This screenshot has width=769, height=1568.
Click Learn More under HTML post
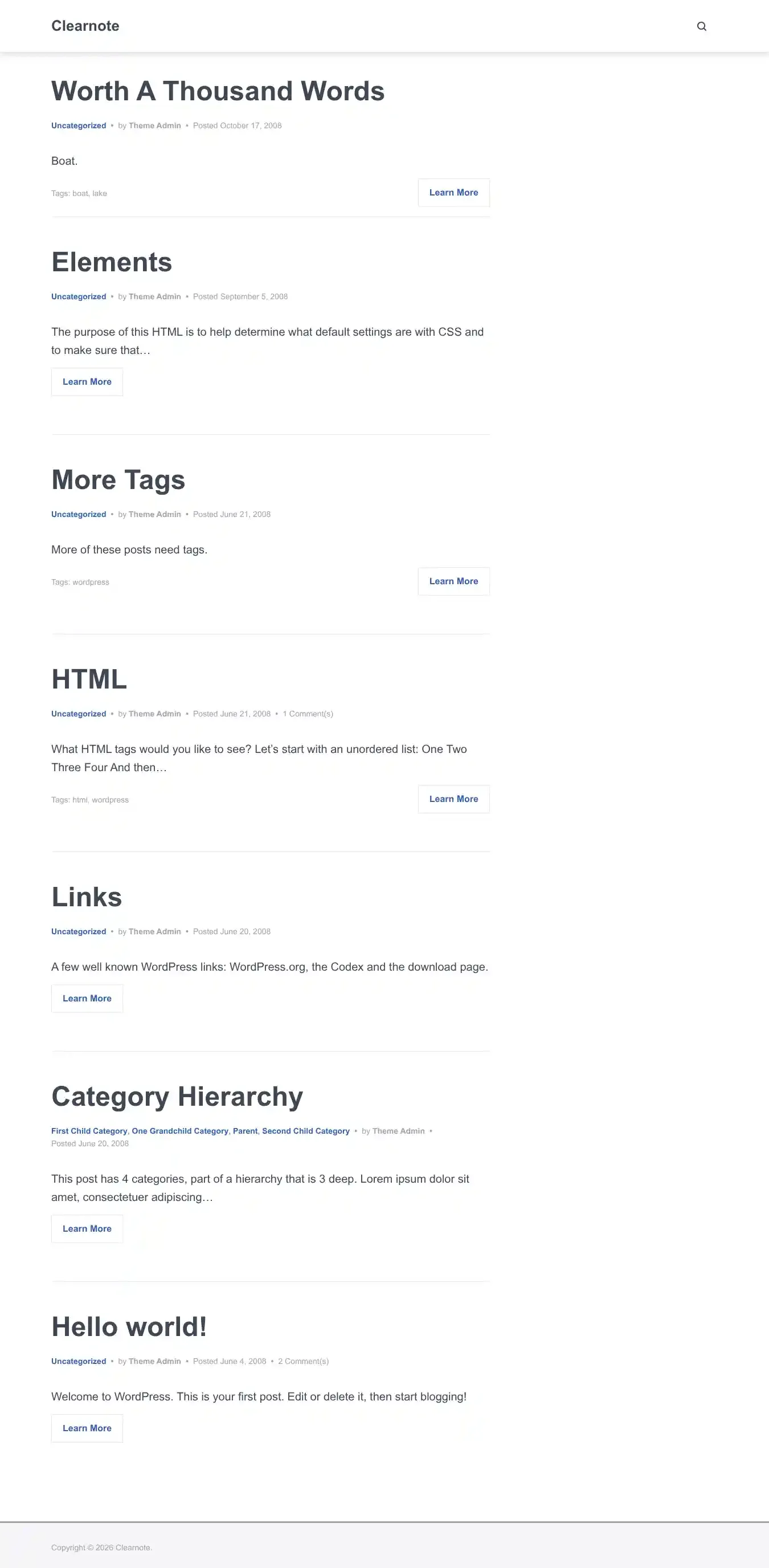coord(453,799)
